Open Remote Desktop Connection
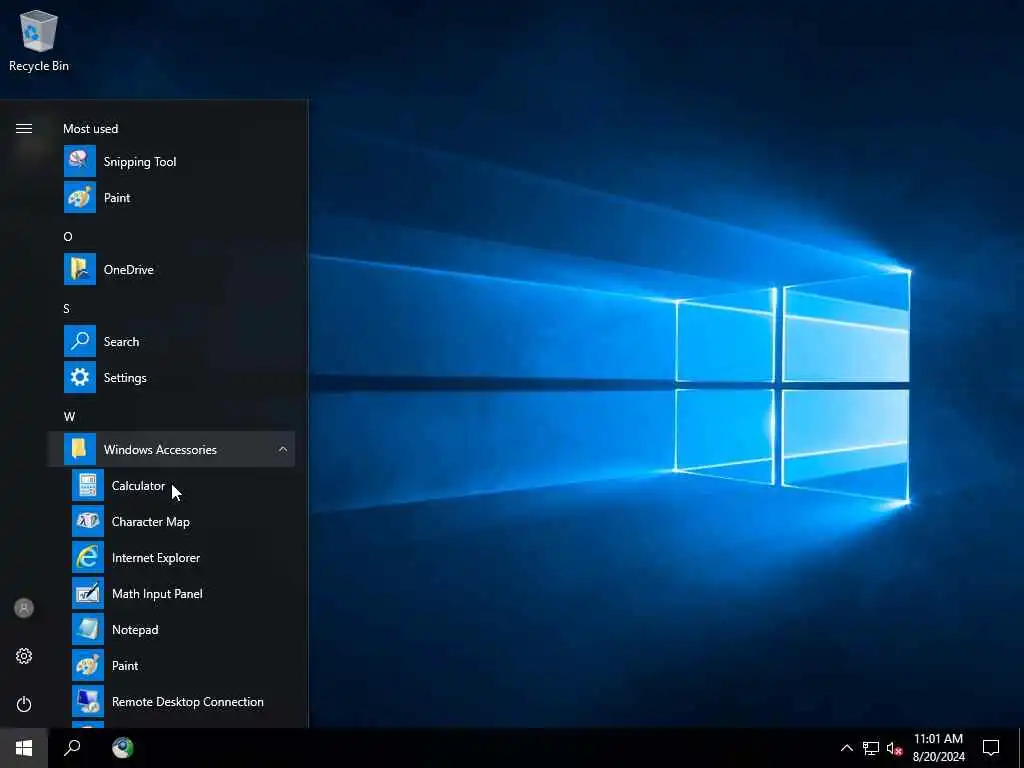Image resolution: width=1024 pixels, height=768 pixels. pos(171,701)
